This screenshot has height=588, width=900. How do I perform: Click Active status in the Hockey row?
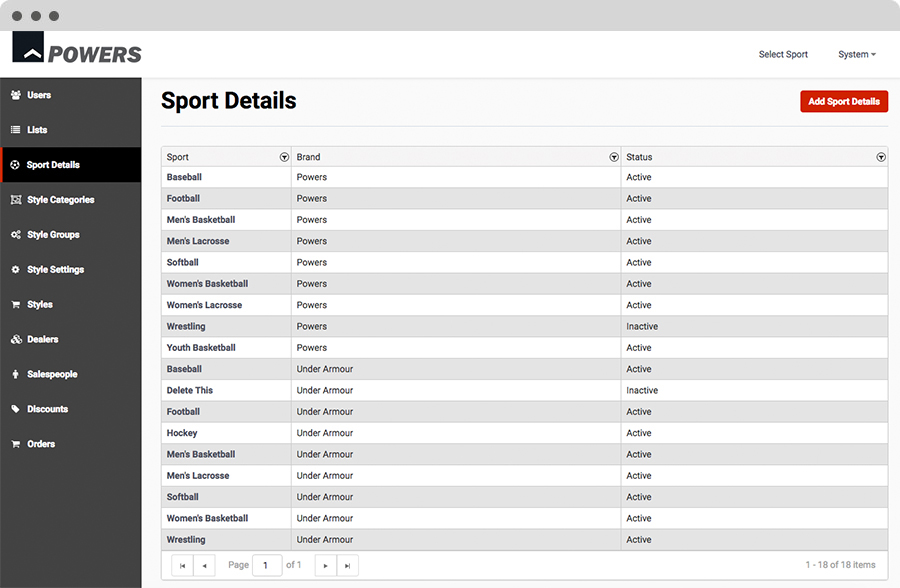tap(639, 433)
